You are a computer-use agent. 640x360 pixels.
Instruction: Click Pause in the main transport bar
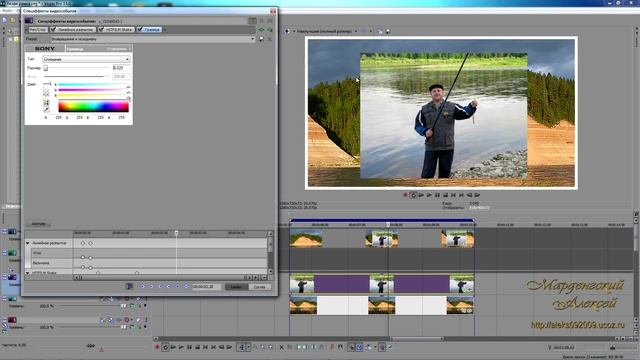[x=189, y=347]
